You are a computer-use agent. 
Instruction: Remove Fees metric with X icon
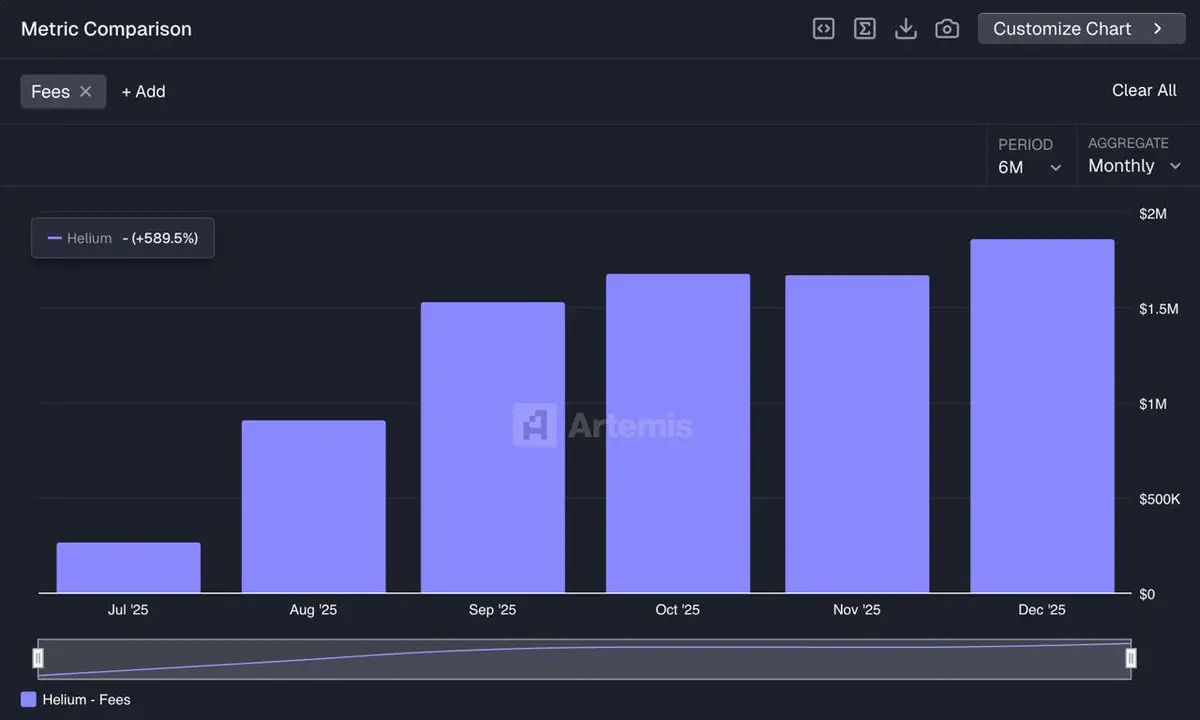[86, 91]
